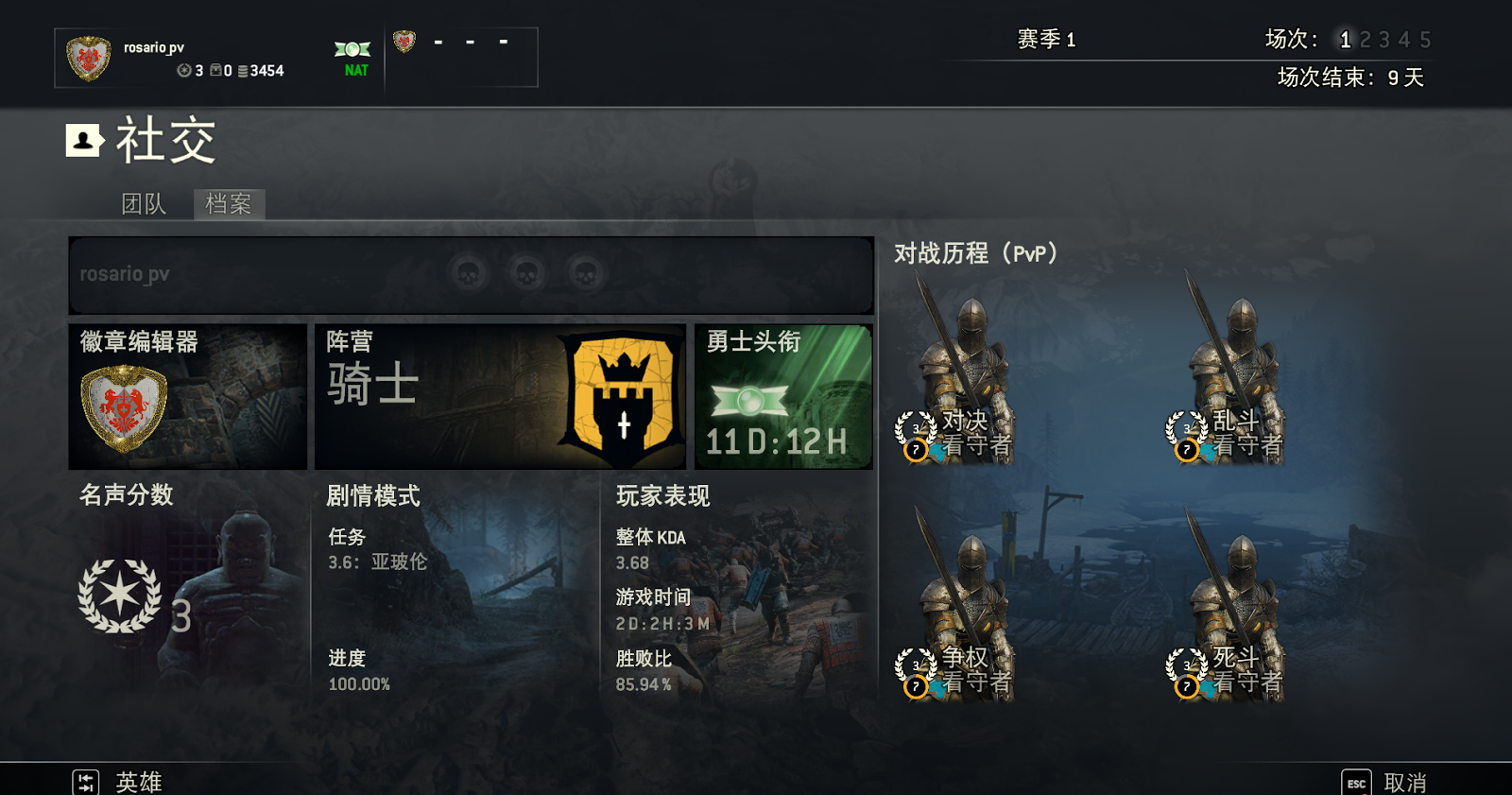
Task: Click the player emblem in top-left profile
Action: (89, 59)
